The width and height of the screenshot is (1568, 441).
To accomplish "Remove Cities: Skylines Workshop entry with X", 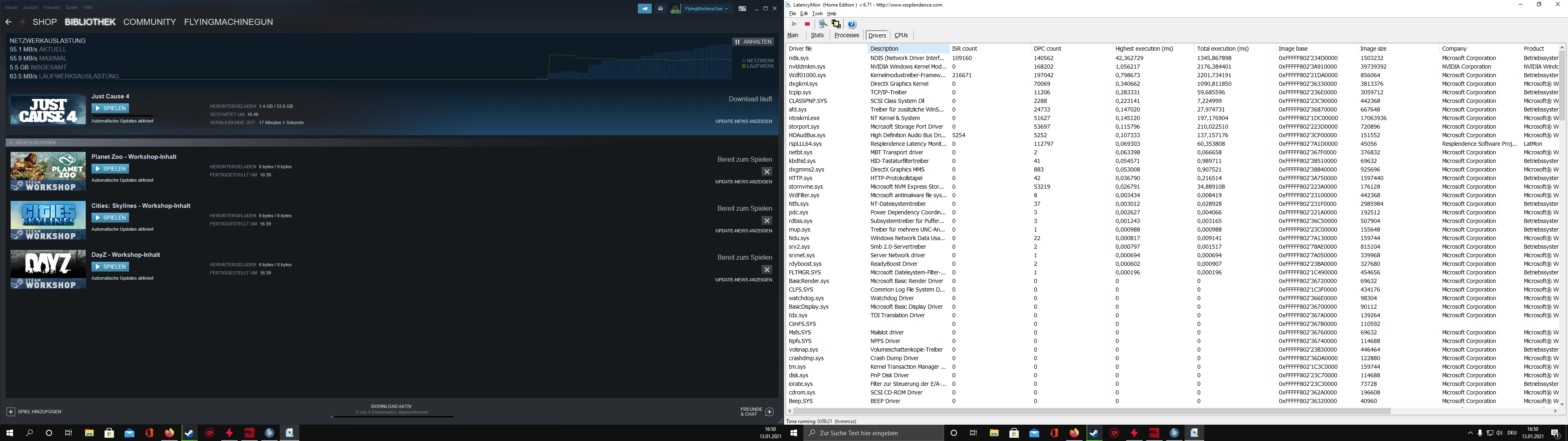I will [x=767, y=220].
